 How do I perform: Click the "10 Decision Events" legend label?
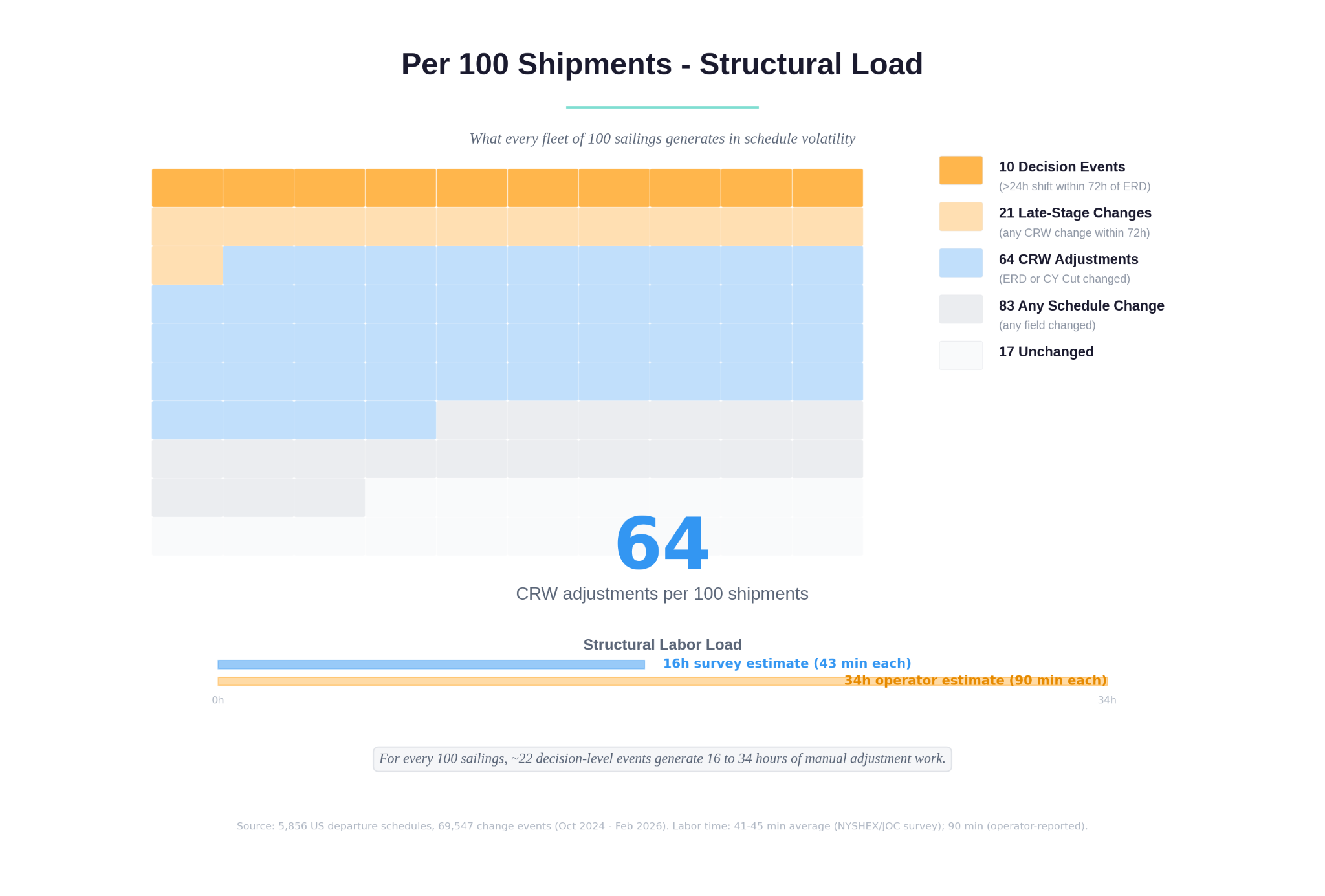tap(1062, 167)
